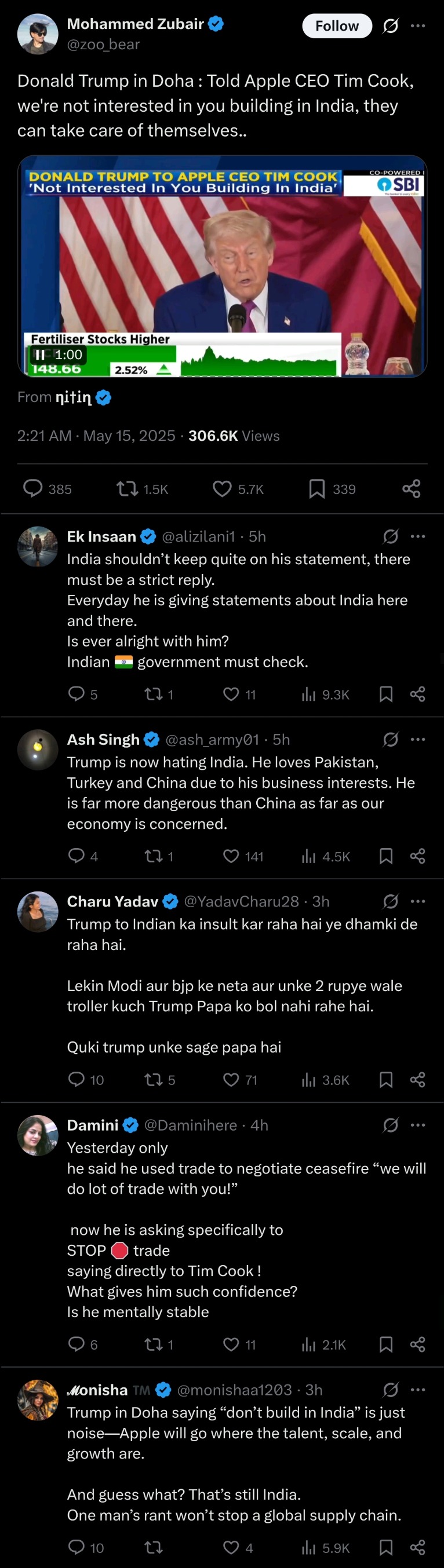Retweet the main post with 1.5K reposts

142,489
